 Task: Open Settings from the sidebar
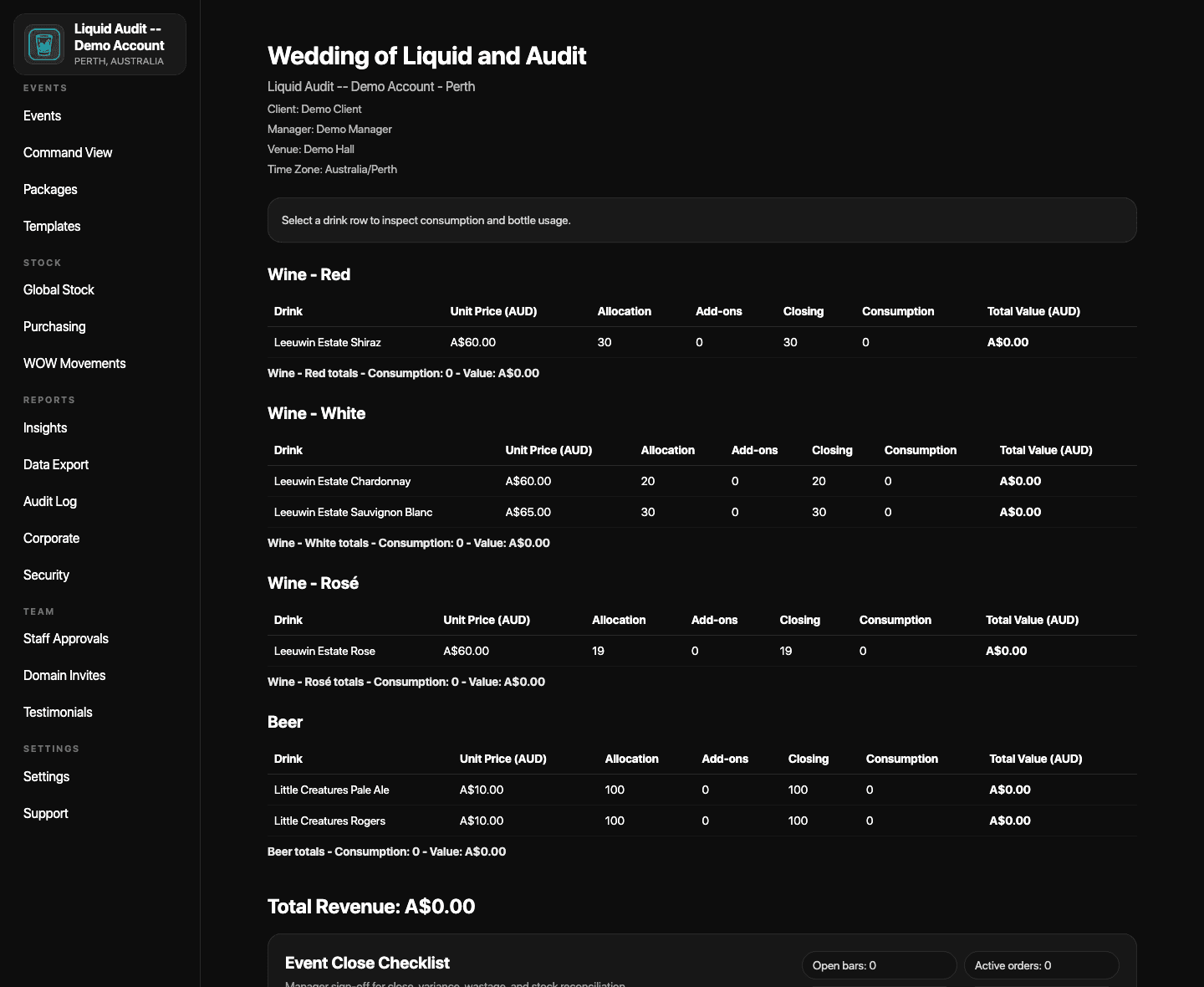click(x=46, y=776)
